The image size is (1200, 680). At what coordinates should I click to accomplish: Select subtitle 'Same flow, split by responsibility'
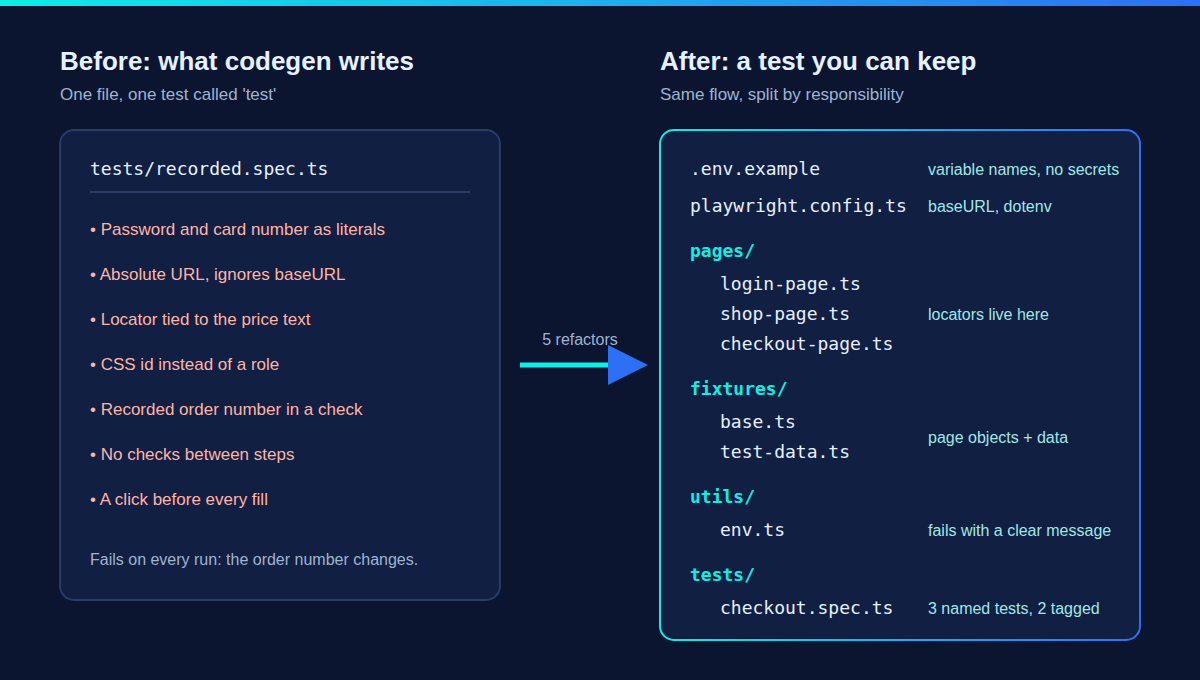782,94
